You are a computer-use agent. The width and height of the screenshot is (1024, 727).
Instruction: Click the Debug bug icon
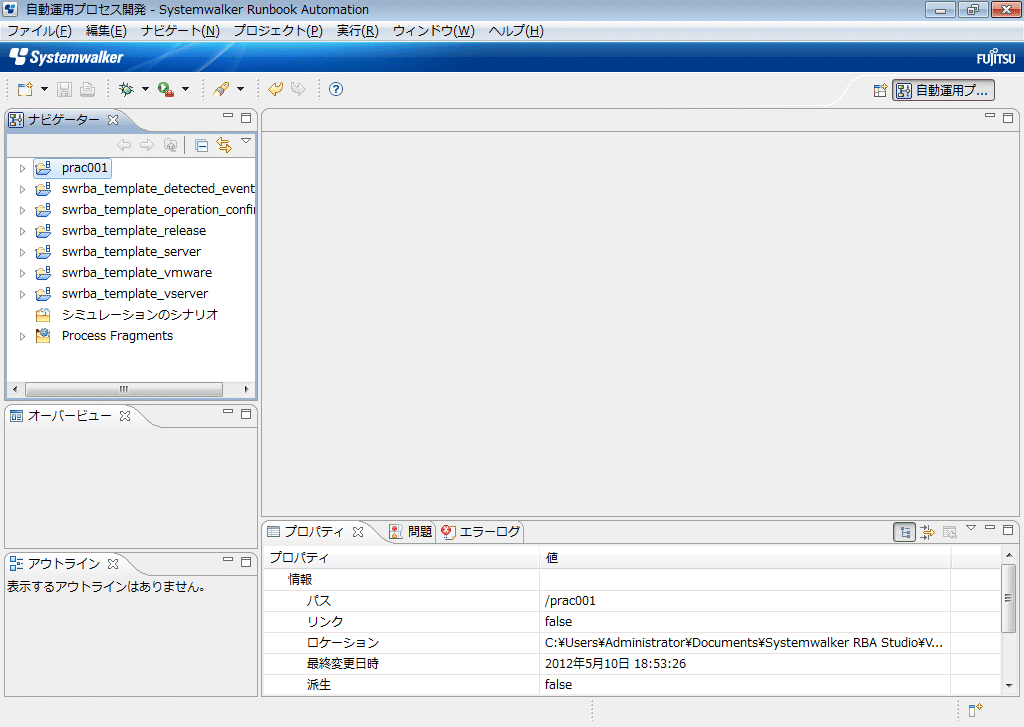[x=126, y=89]
